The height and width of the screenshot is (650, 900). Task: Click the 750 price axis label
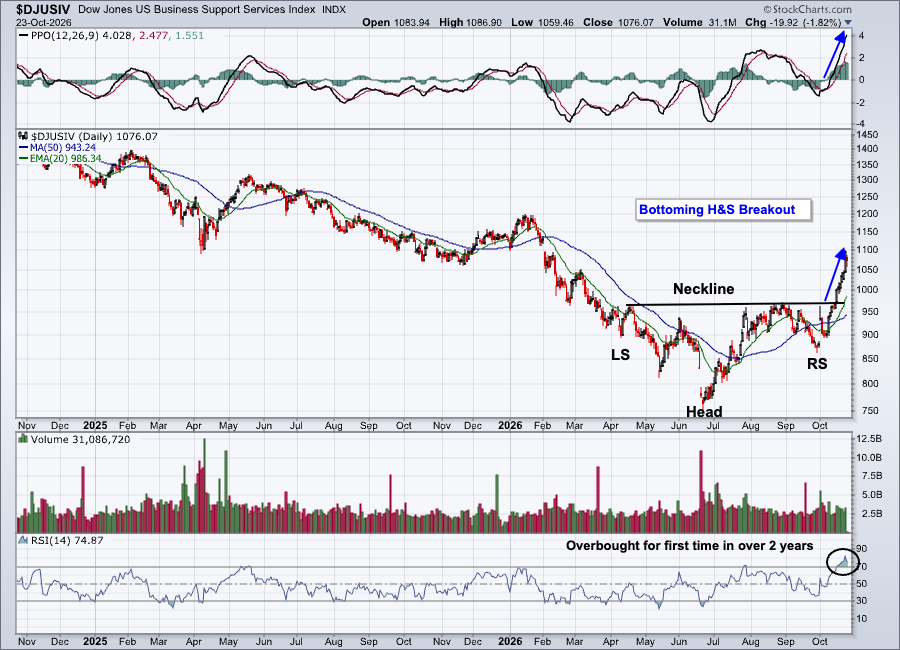coord(866,411)
